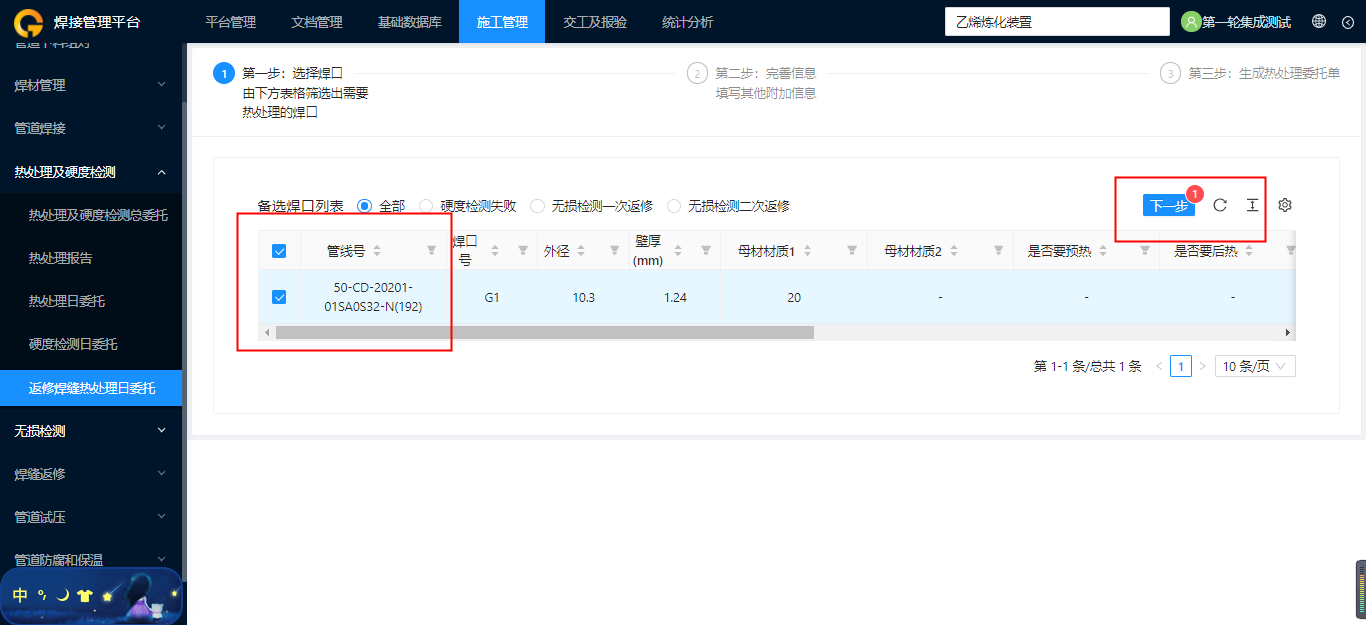Expand the 无损检测 sidebar section
The image size is (1366, 625).
[x=91, y=431]
